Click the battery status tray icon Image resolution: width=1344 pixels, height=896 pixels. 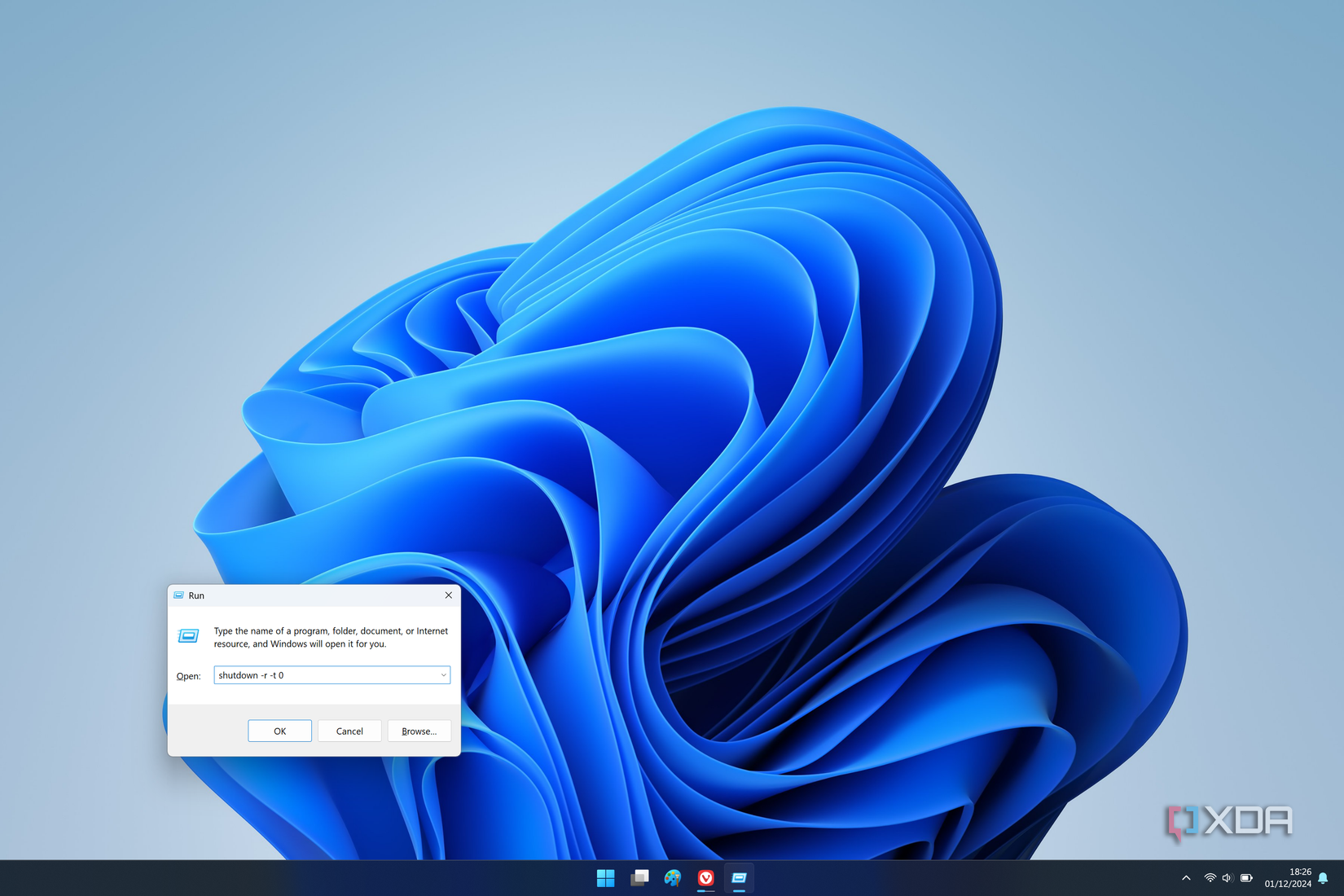(x=1246, y=878)
